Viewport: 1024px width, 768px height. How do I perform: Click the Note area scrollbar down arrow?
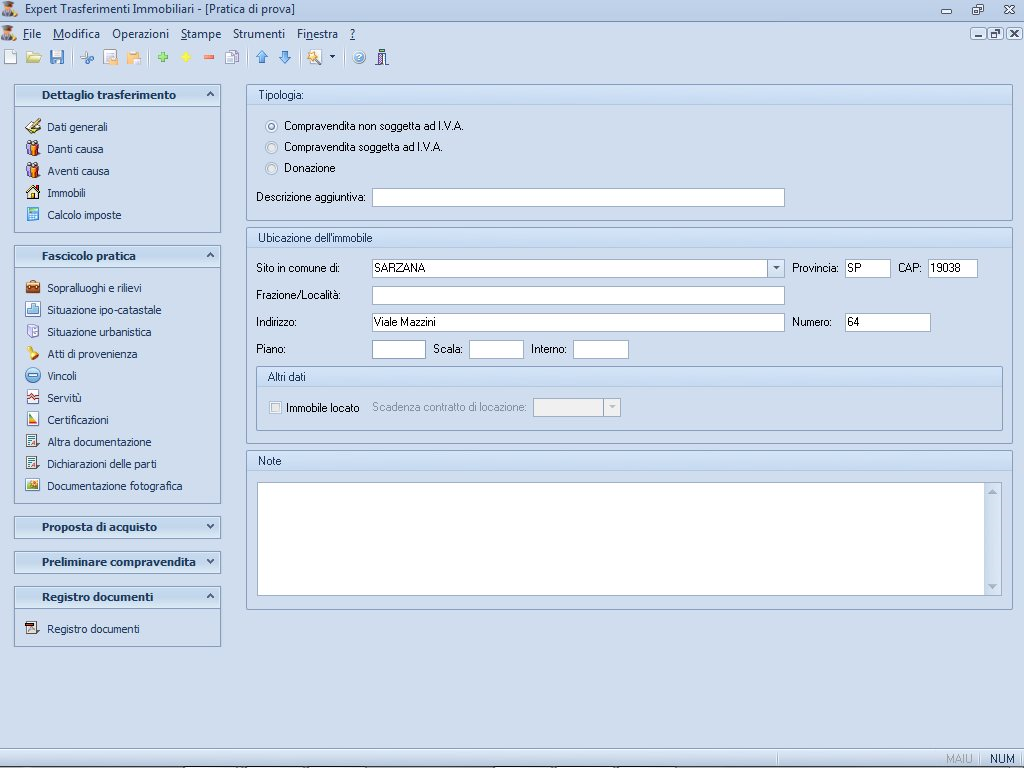(992, 587)
